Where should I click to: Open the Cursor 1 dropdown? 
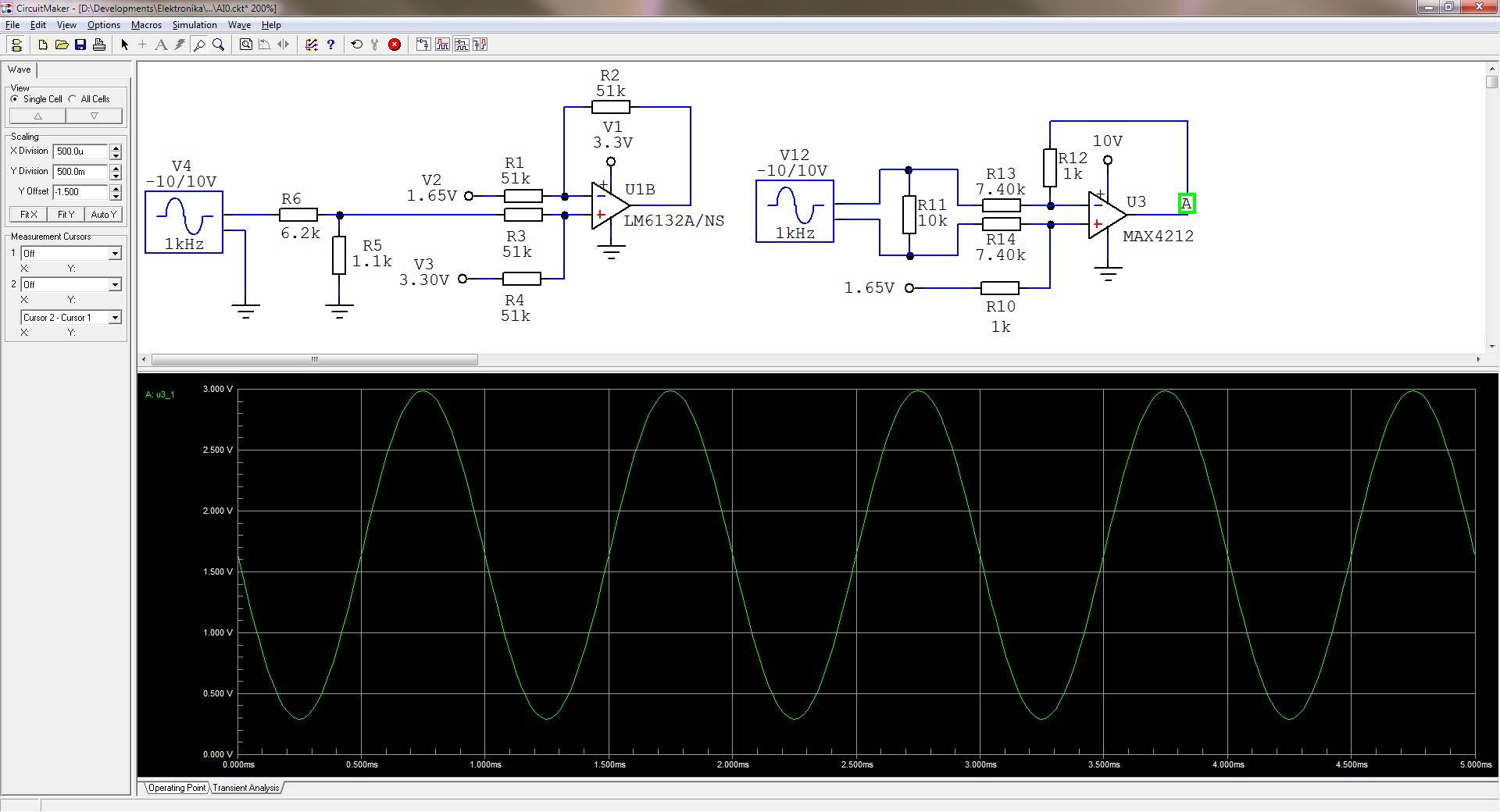115,253
